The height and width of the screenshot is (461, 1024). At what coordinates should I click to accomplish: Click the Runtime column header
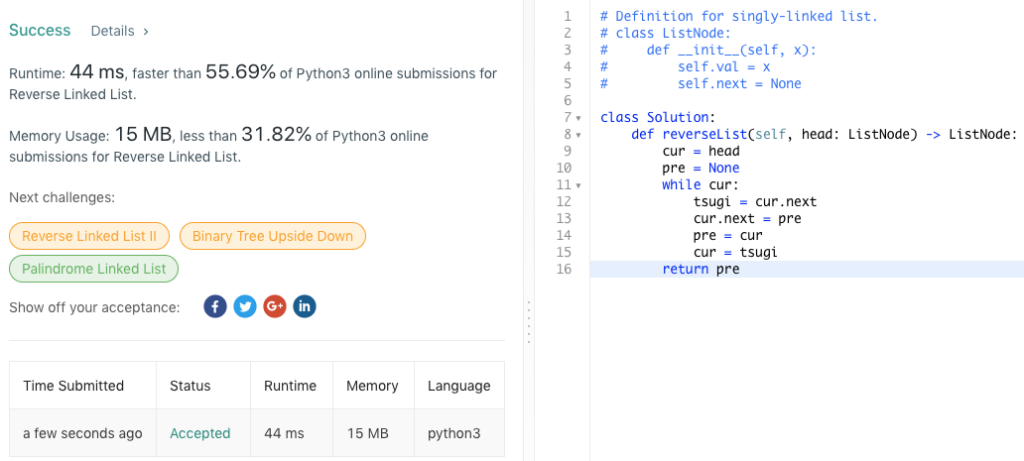point(290,386)
